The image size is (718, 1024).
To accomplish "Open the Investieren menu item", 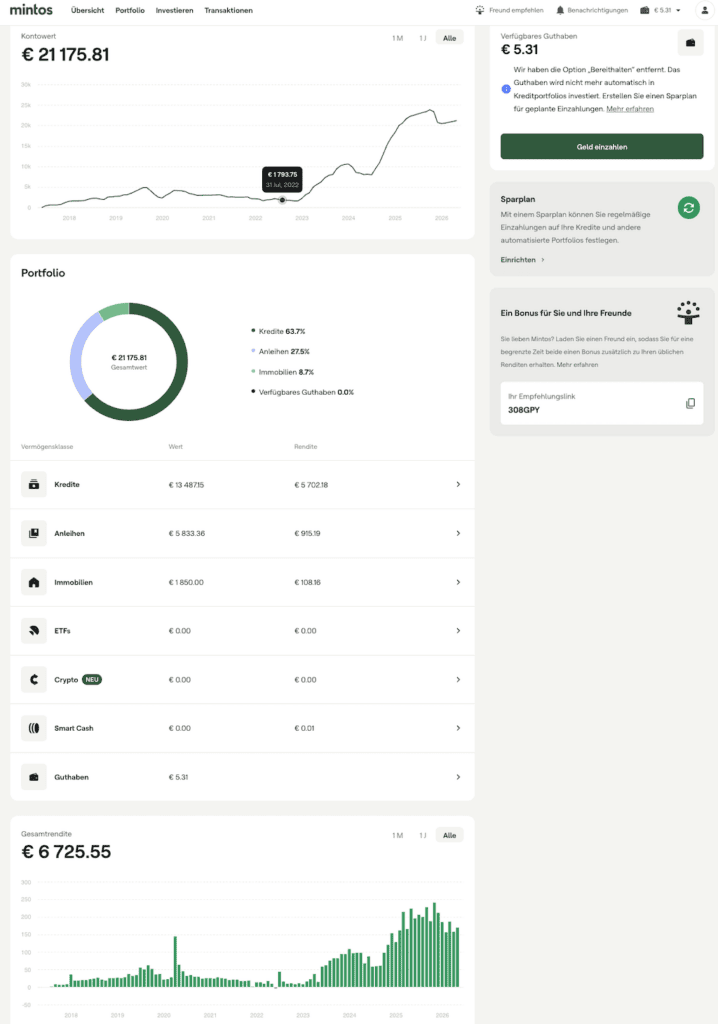I will point(174,10).
